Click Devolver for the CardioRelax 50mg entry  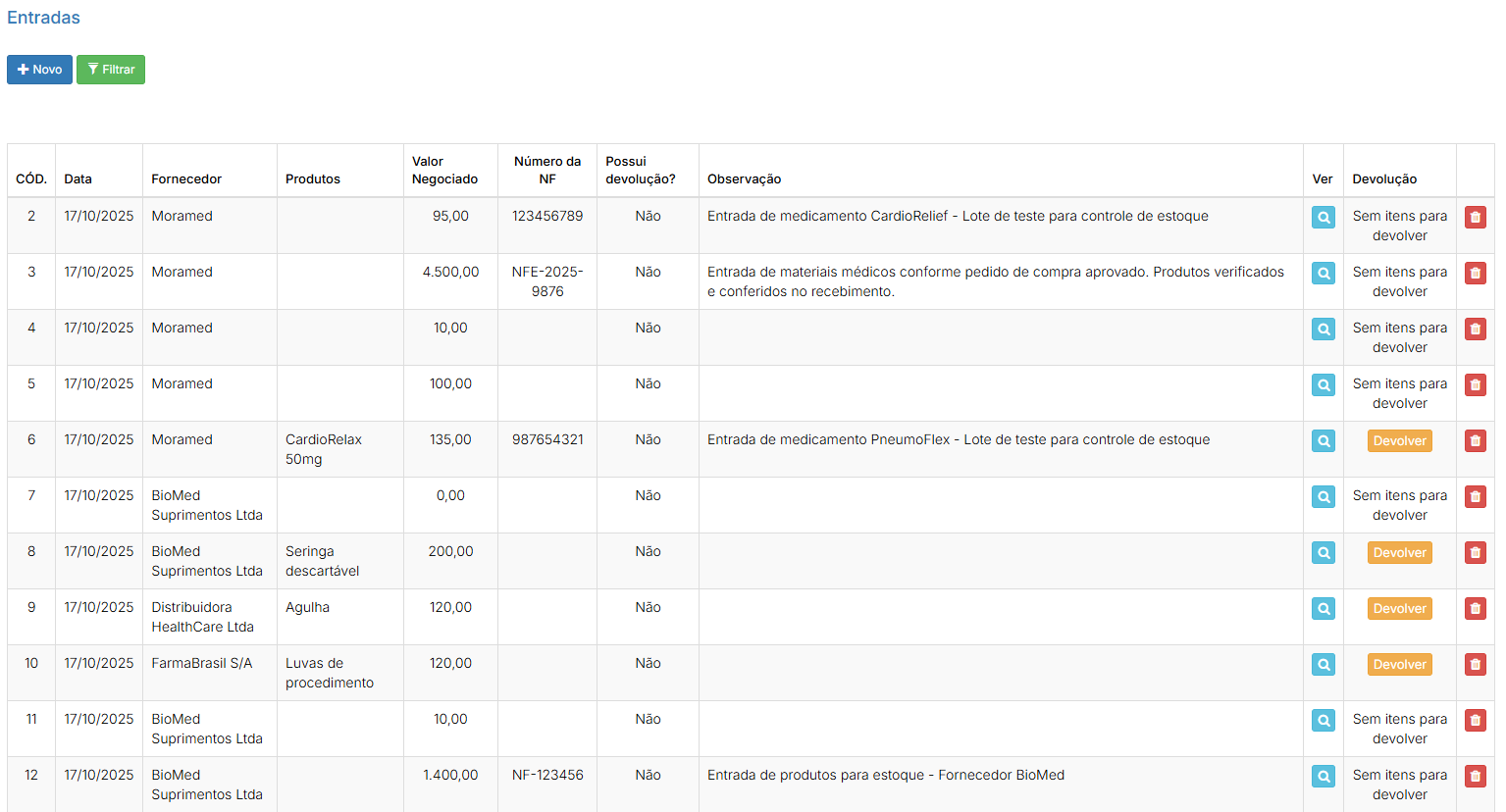(1399, 441)
